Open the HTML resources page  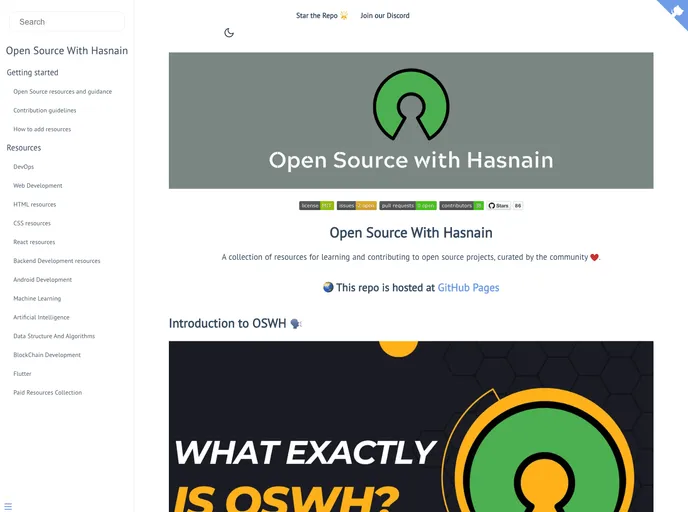35,204
